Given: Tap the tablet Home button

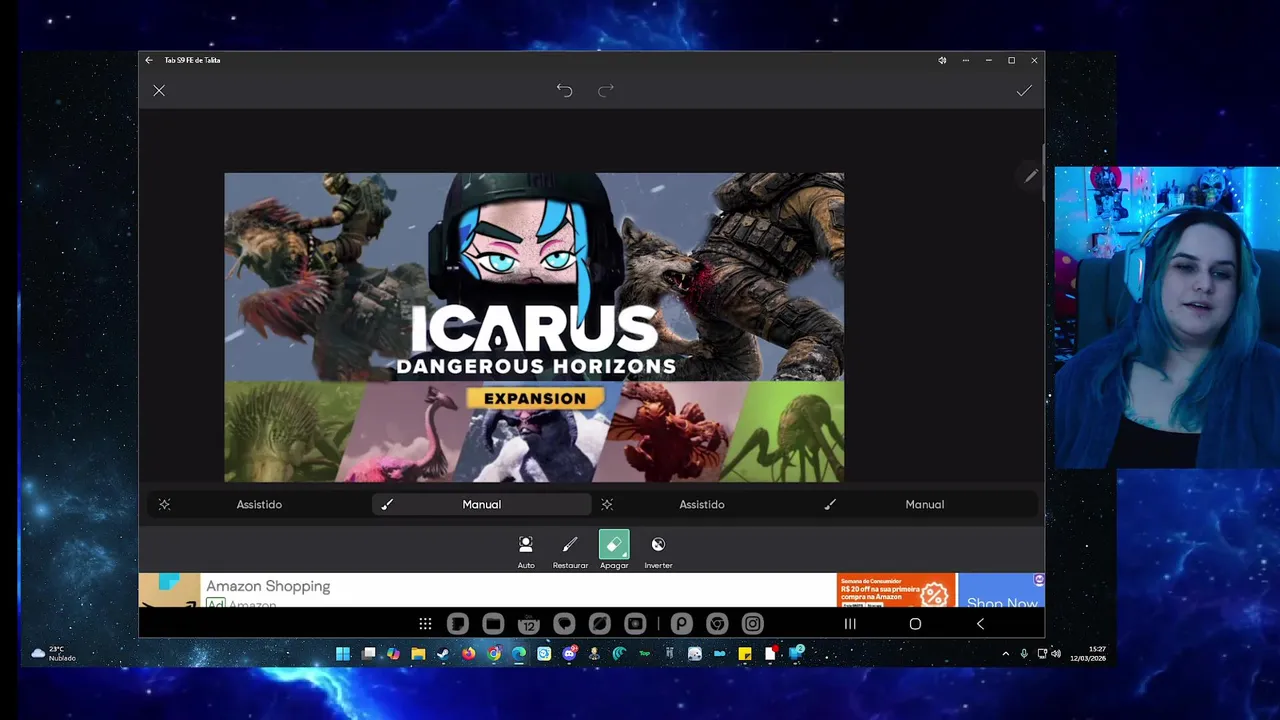Looking at the screenshot, I should [915, 624].
